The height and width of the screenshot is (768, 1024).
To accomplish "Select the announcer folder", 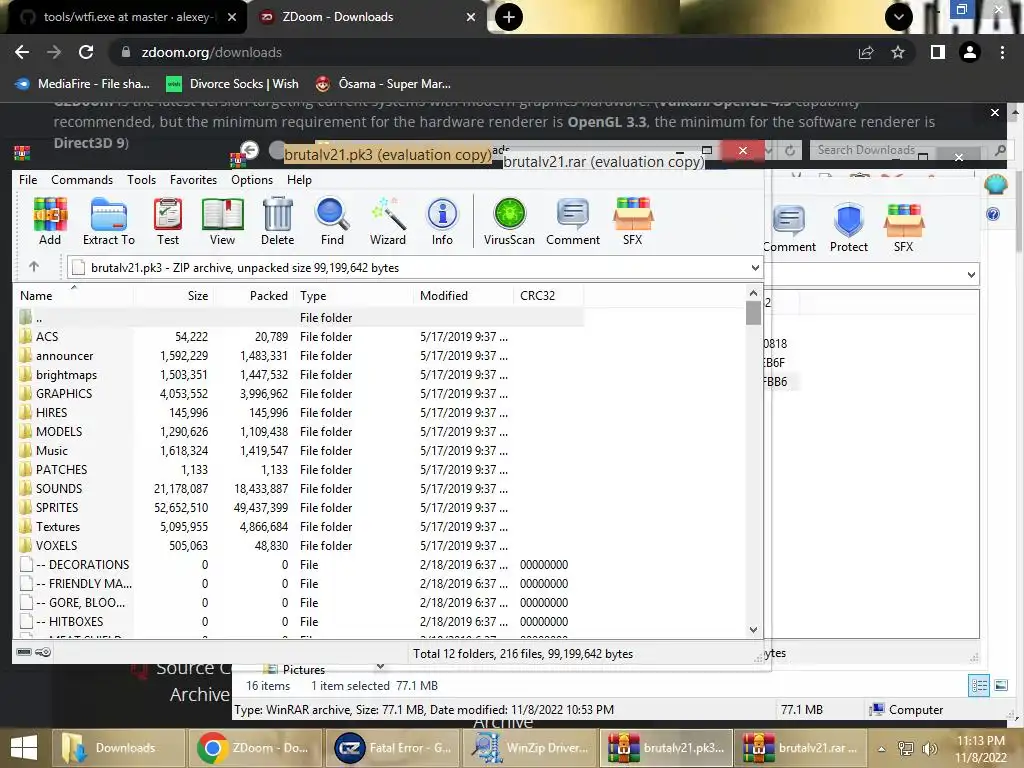I will 64,356.
